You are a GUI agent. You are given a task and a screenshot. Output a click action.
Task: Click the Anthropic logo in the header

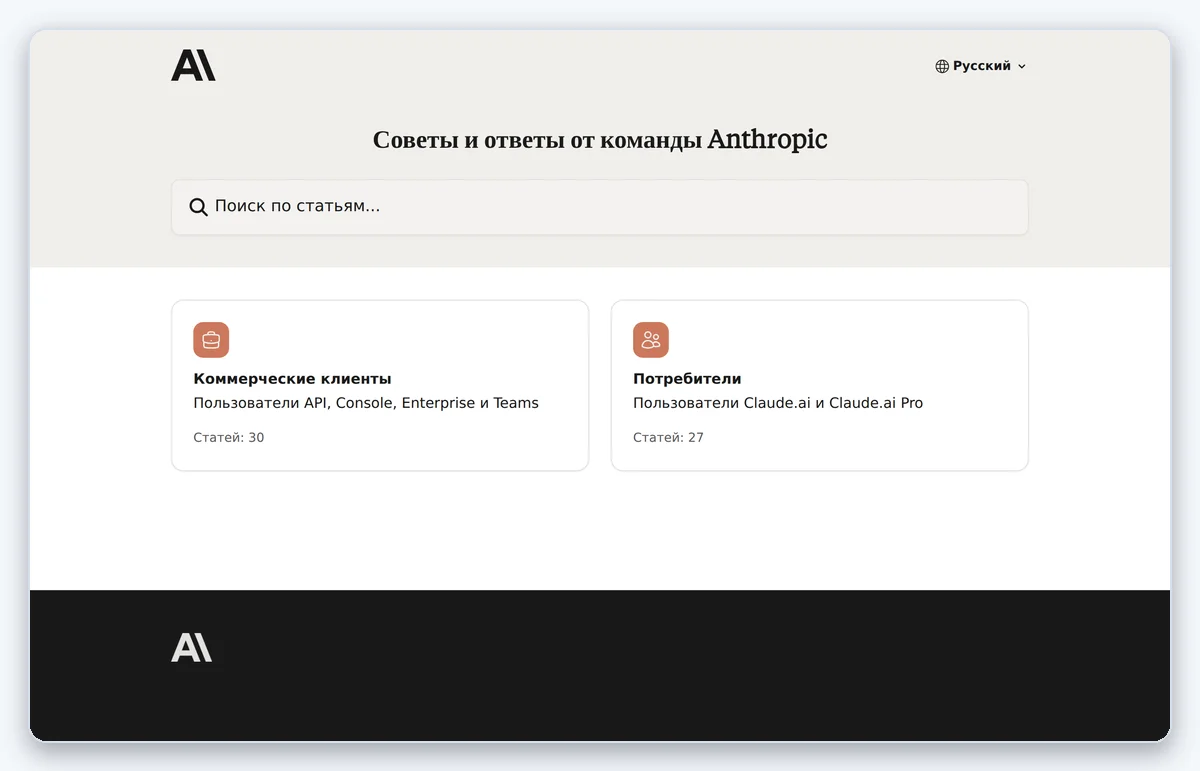[193, 65]
